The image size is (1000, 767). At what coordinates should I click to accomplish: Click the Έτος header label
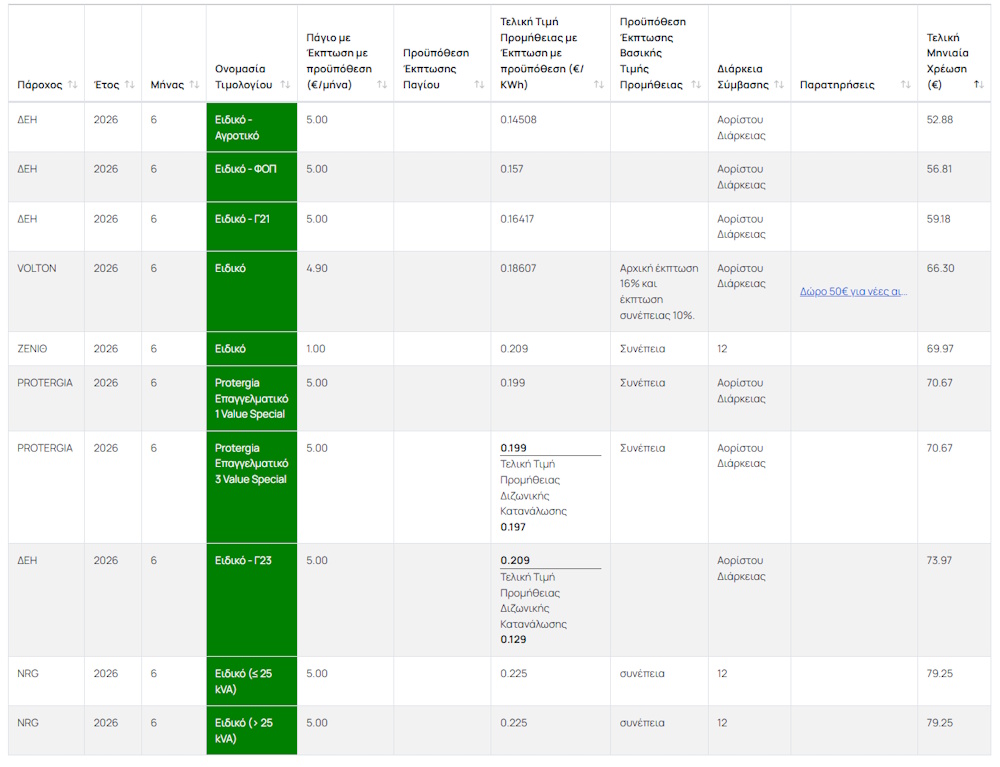(x=107, y=85)
